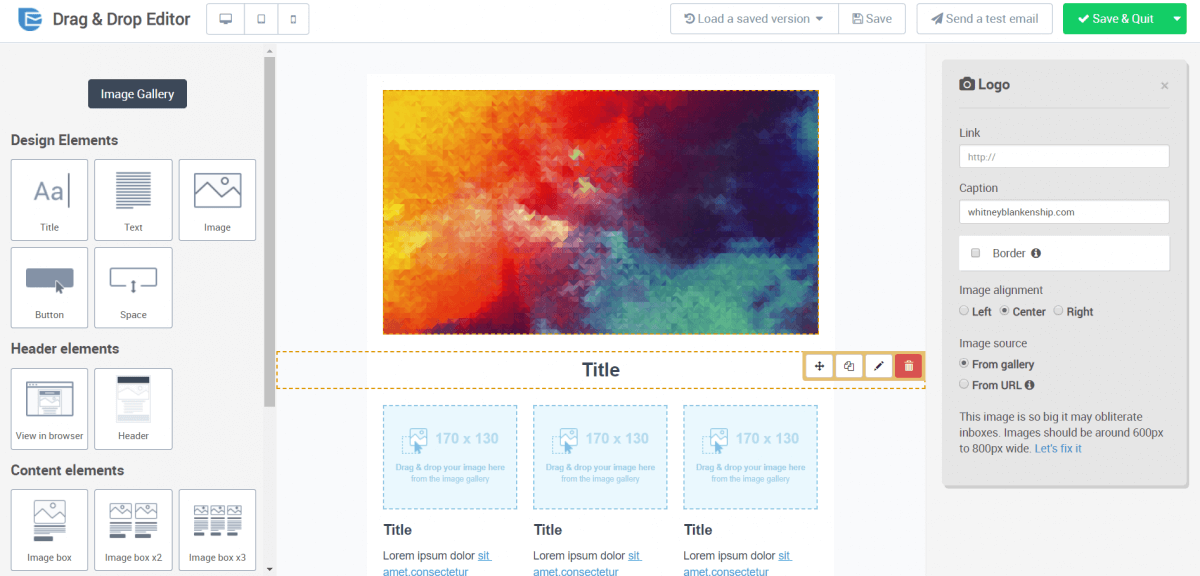Click the green Save & Quit button

[1114, 19]
